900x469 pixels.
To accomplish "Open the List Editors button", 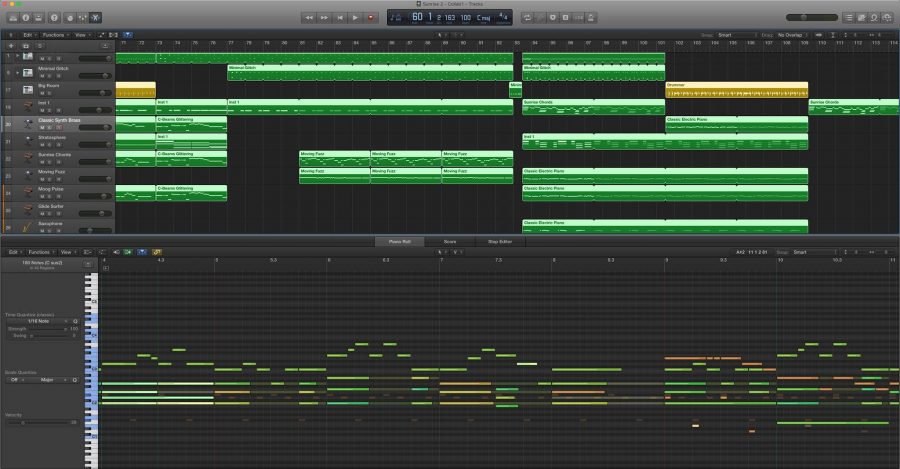I will click(848, 18).
